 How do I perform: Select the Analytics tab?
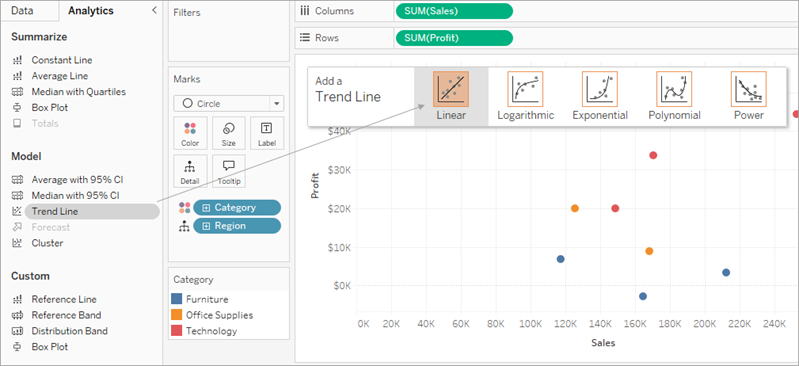91,11
